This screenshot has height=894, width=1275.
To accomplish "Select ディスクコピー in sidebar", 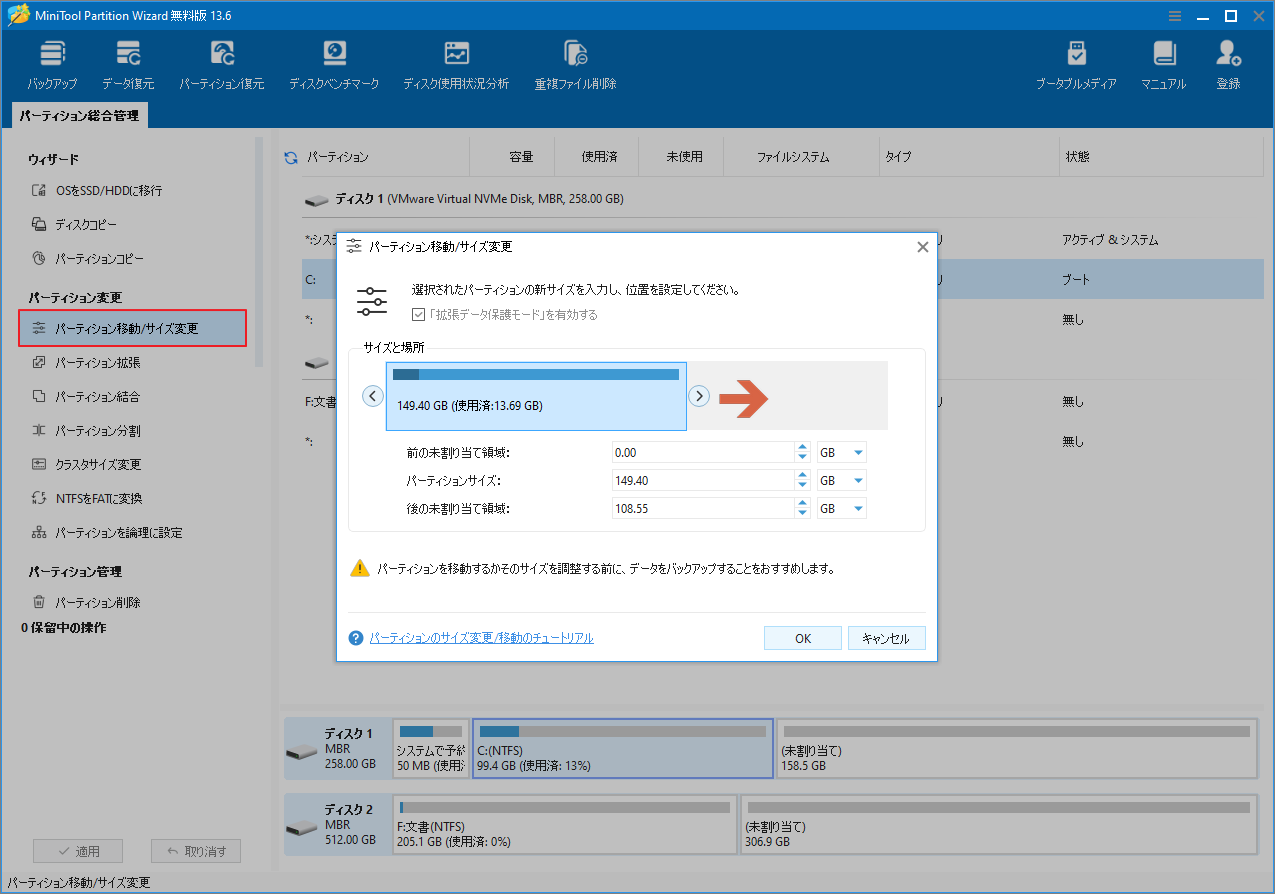I will (x=74, y=224).
